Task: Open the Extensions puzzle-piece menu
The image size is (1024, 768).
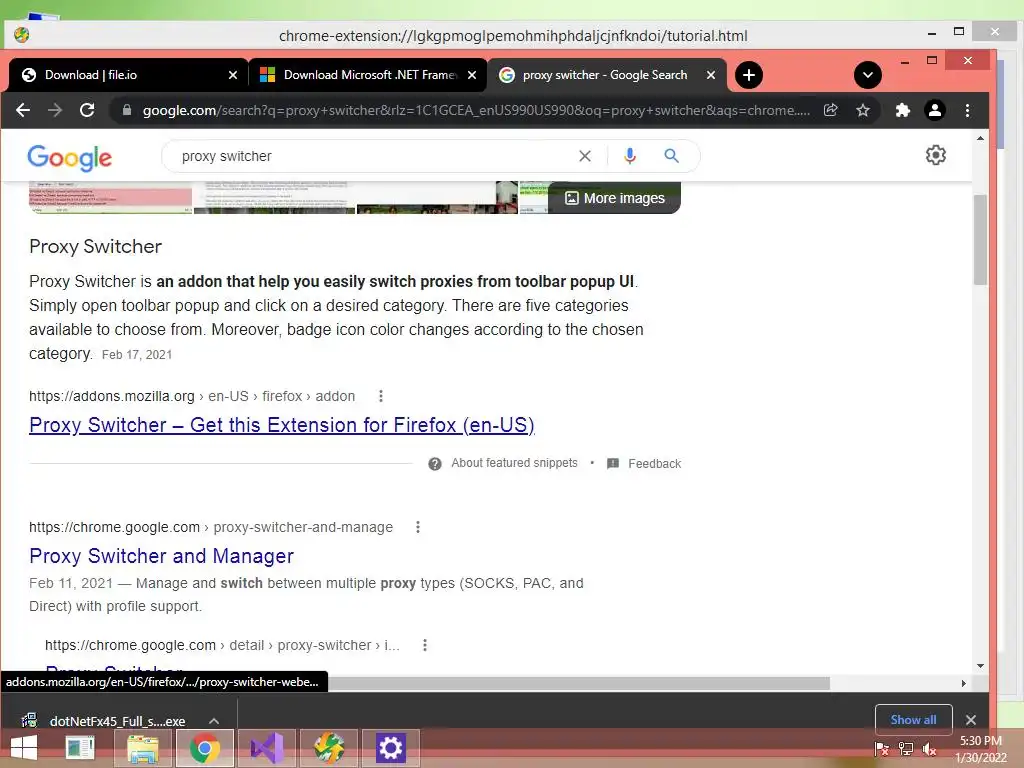Action: pyautogui.click(x=903, y=110)
